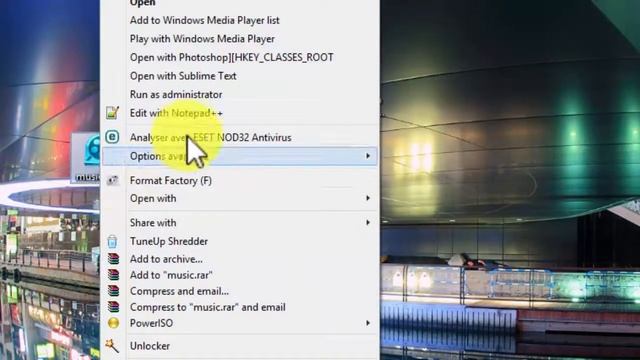Click the Unlocker wand icon
This screenshot has width=640, height=360.
112,346
